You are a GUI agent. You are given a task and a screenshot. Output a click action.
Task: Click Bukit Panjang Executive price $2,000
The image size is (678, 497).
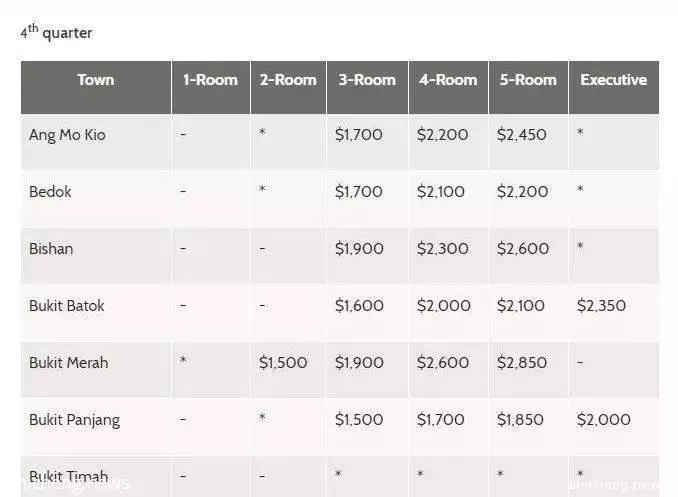pos(604,420)
